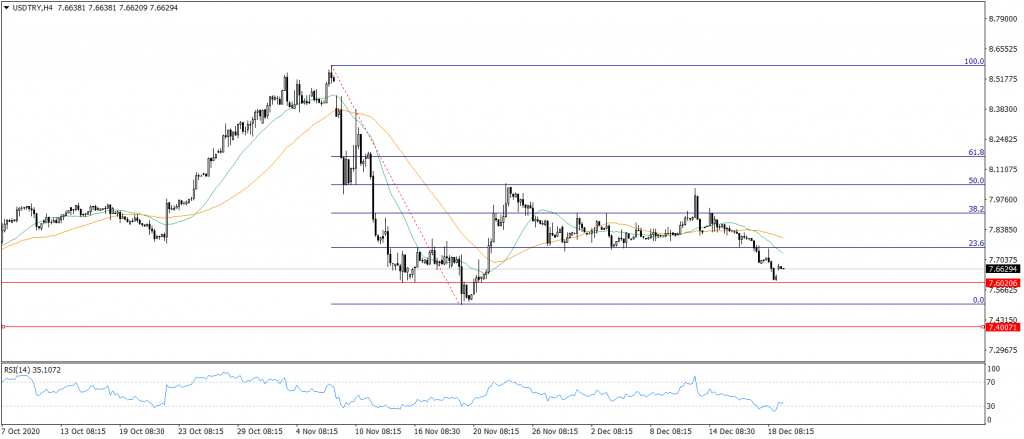The image size is (1024, 439).
Task: Select the Fibonacci 100.0 level label
Action: (974, 61)
